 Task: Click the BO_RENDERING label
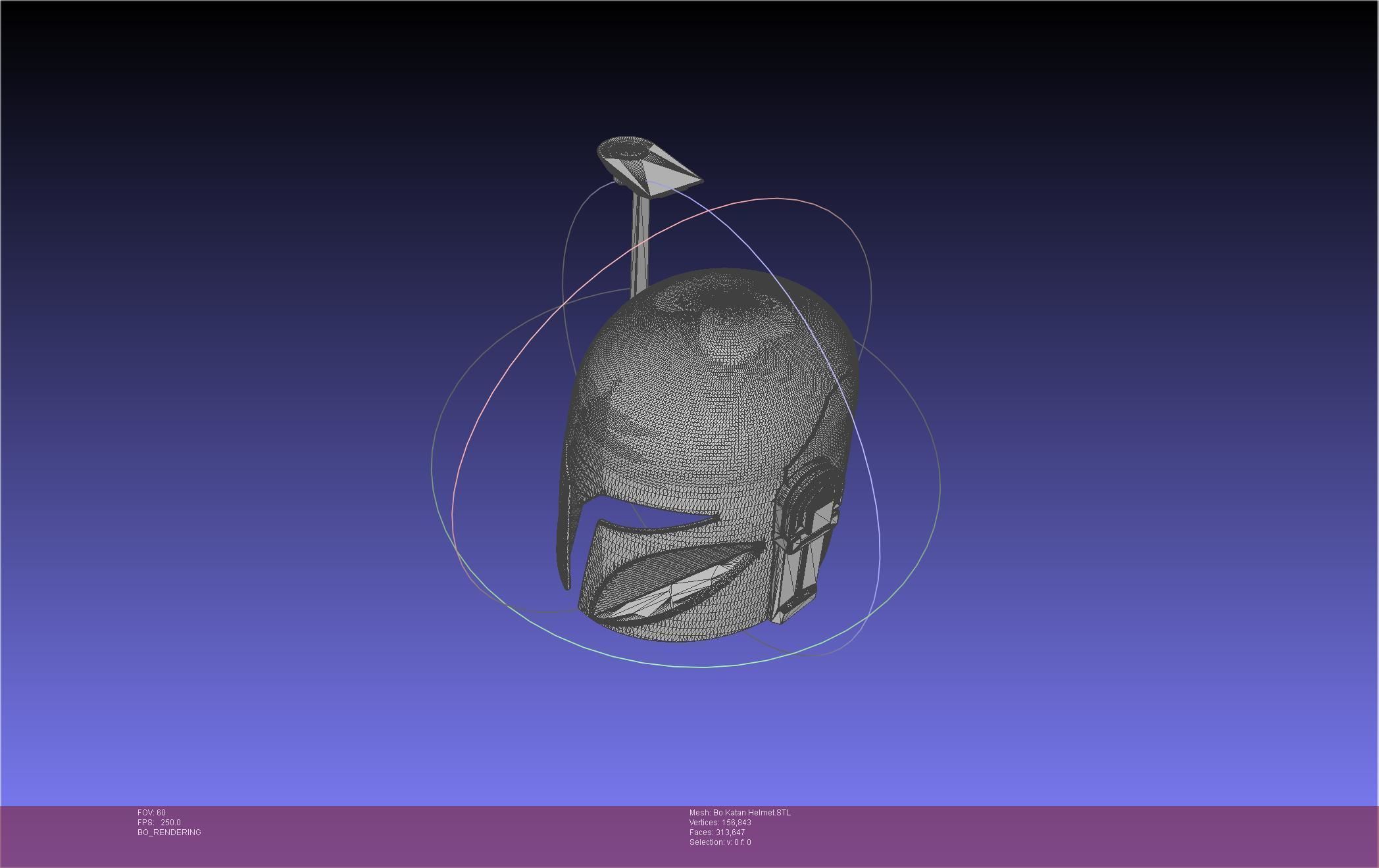pos(169,832)
